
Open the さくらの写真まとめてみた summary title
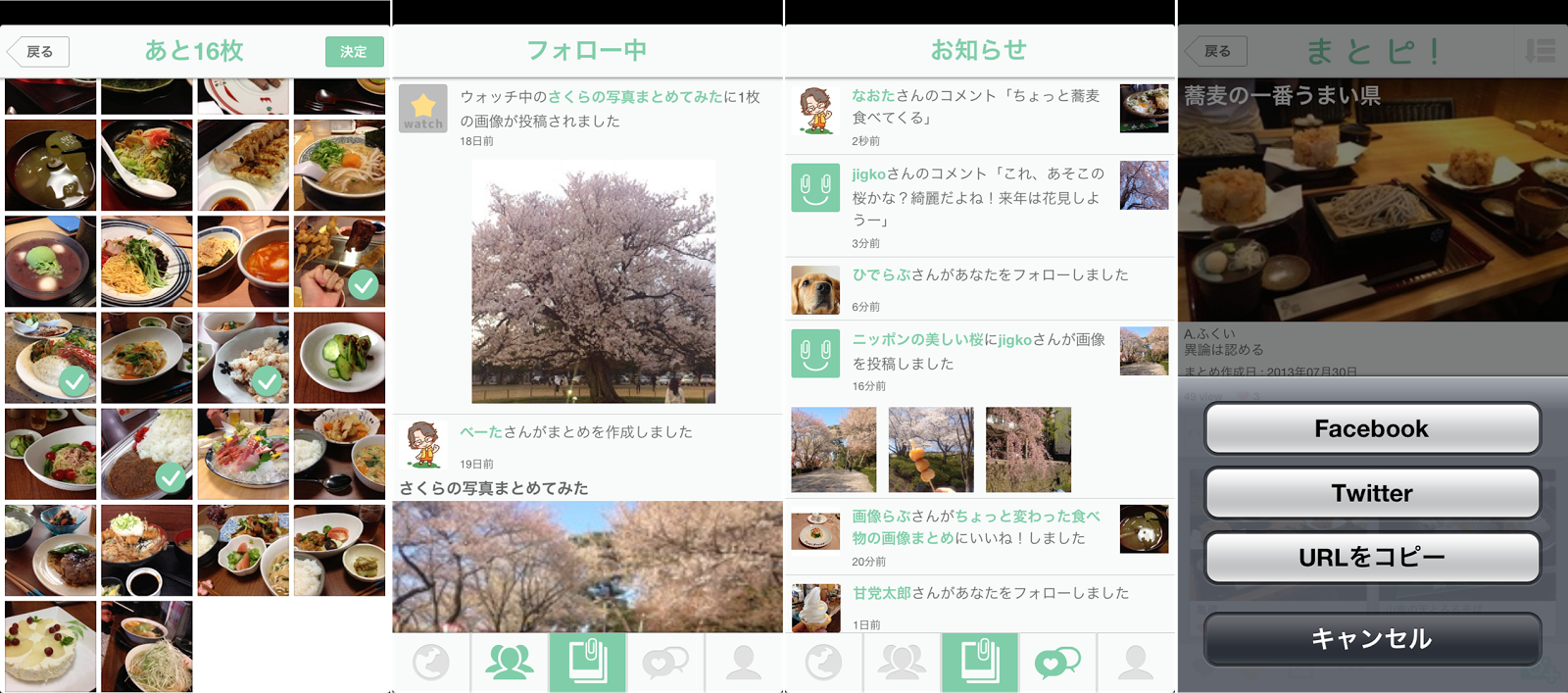click(x=494, y=488)
